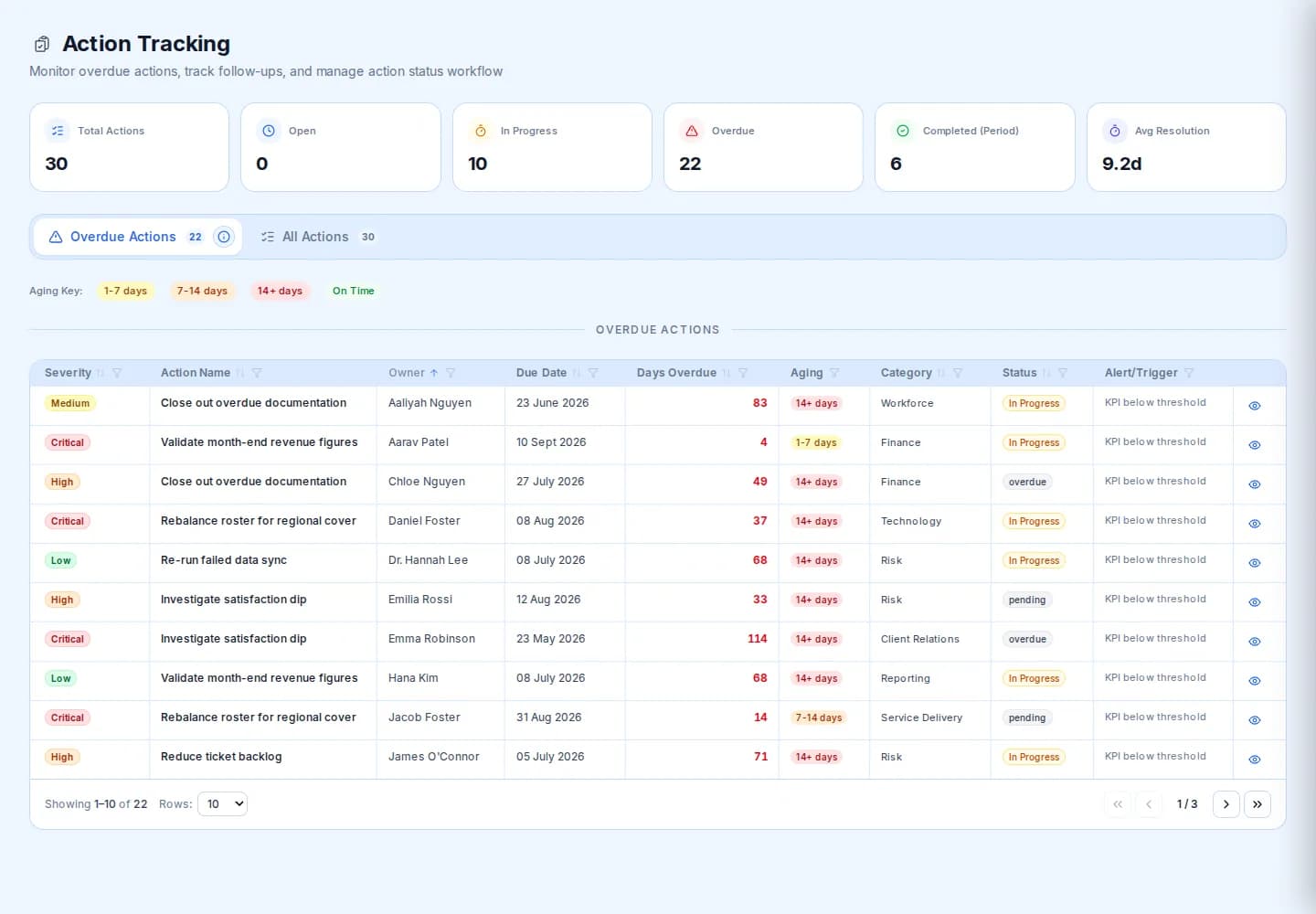Click the Aging column header label
1316x914 pixels.
(807, 373)
